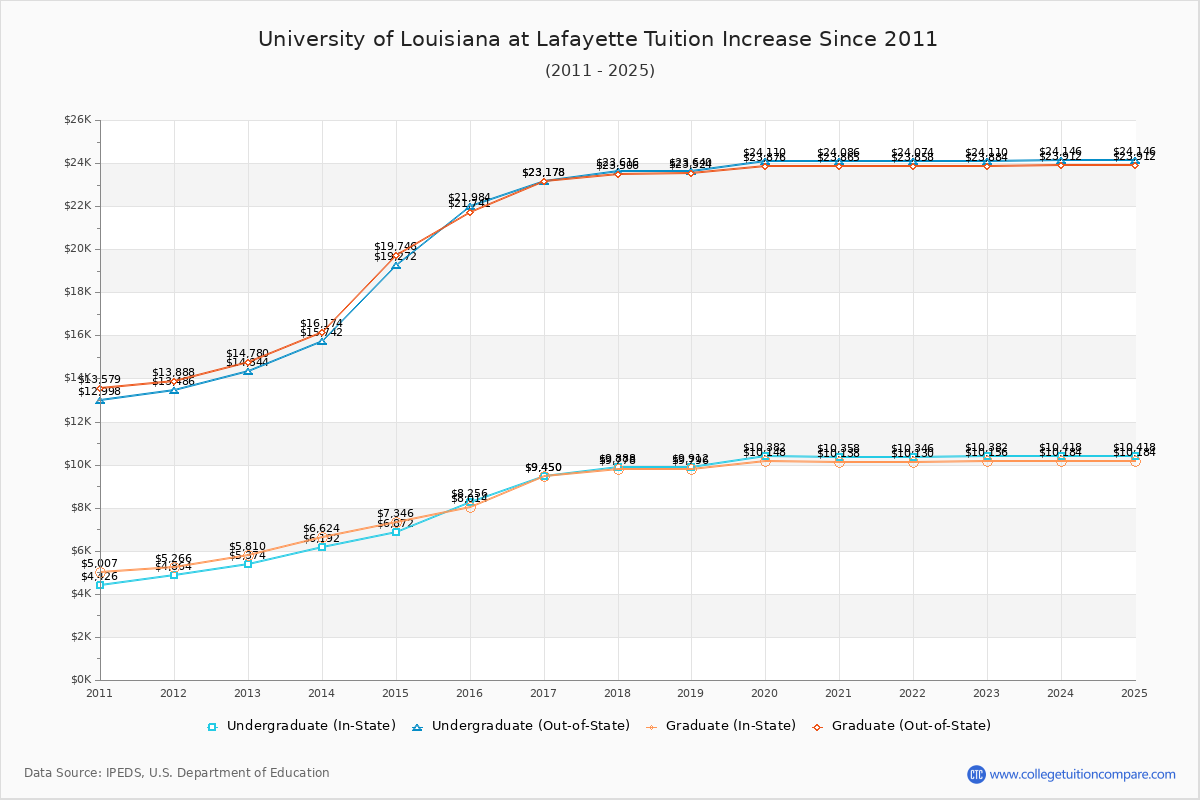The image size is (1200, 800).
Task: Click the $5,007 data label
Action: (100, 564)
